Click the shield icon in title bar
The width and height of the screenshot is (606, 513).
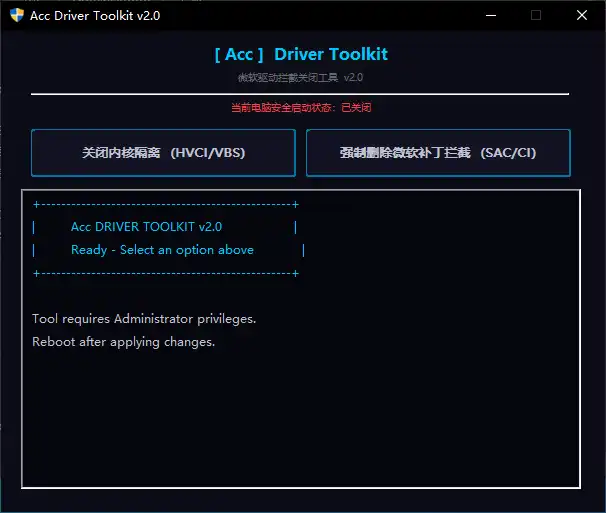(17, 15)
